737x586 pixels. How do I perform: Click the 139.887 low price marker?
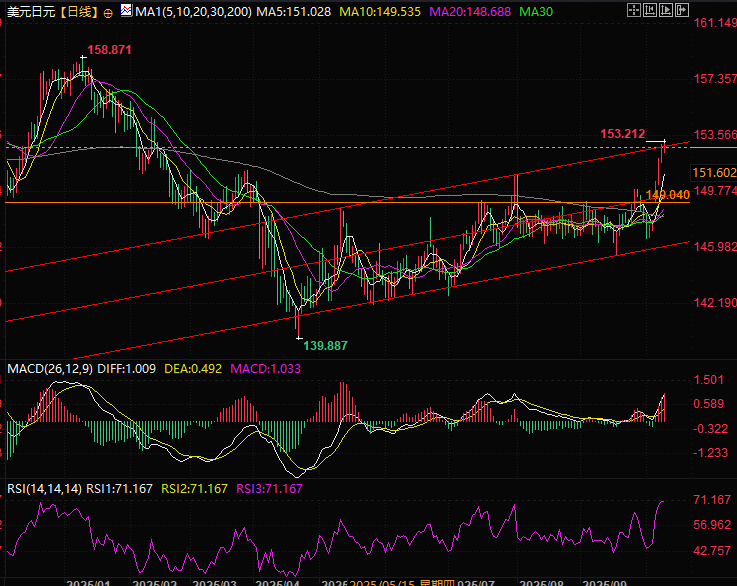[x=325, y=345]
